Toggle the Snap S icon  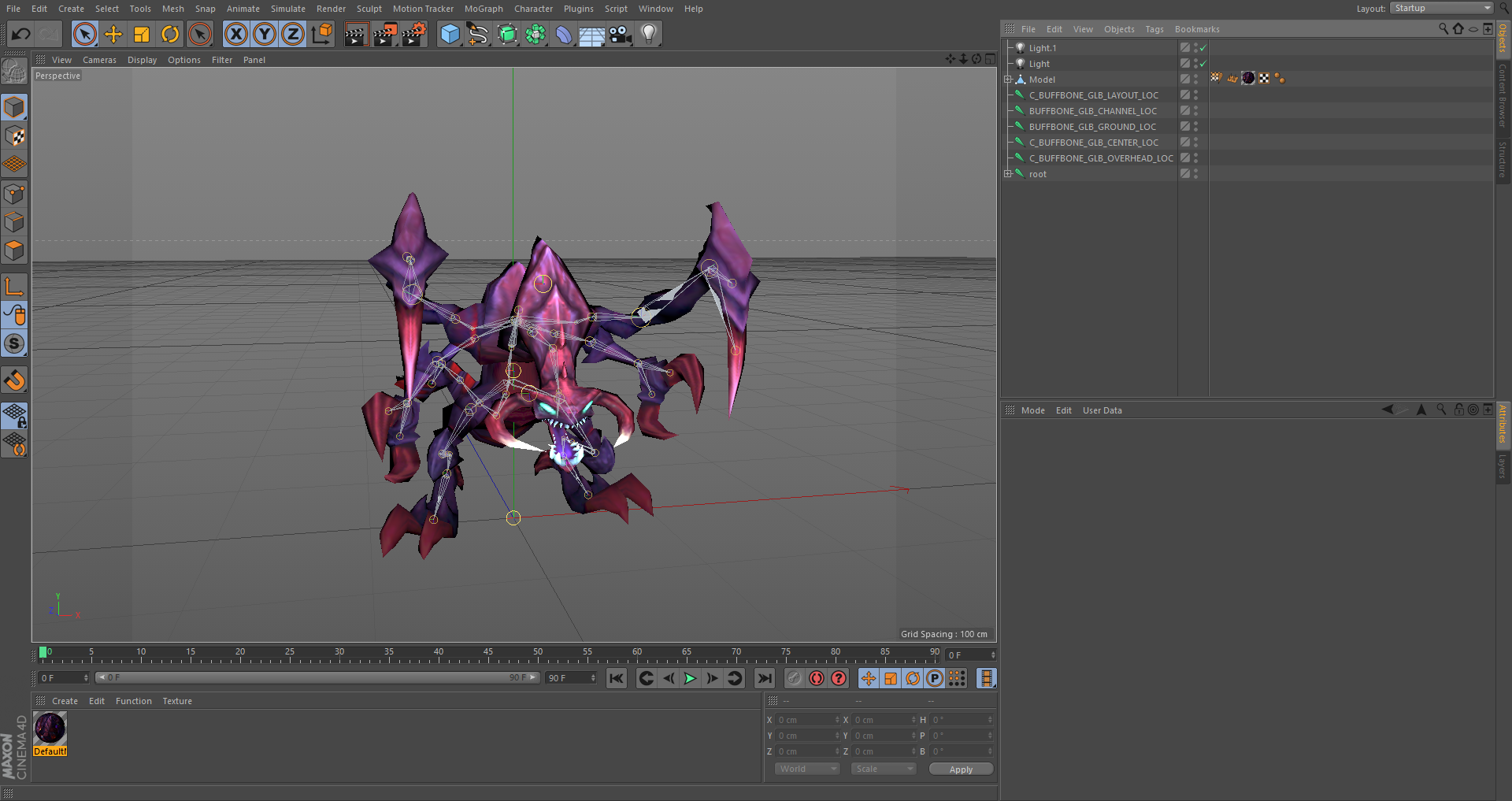click(14, 344)
